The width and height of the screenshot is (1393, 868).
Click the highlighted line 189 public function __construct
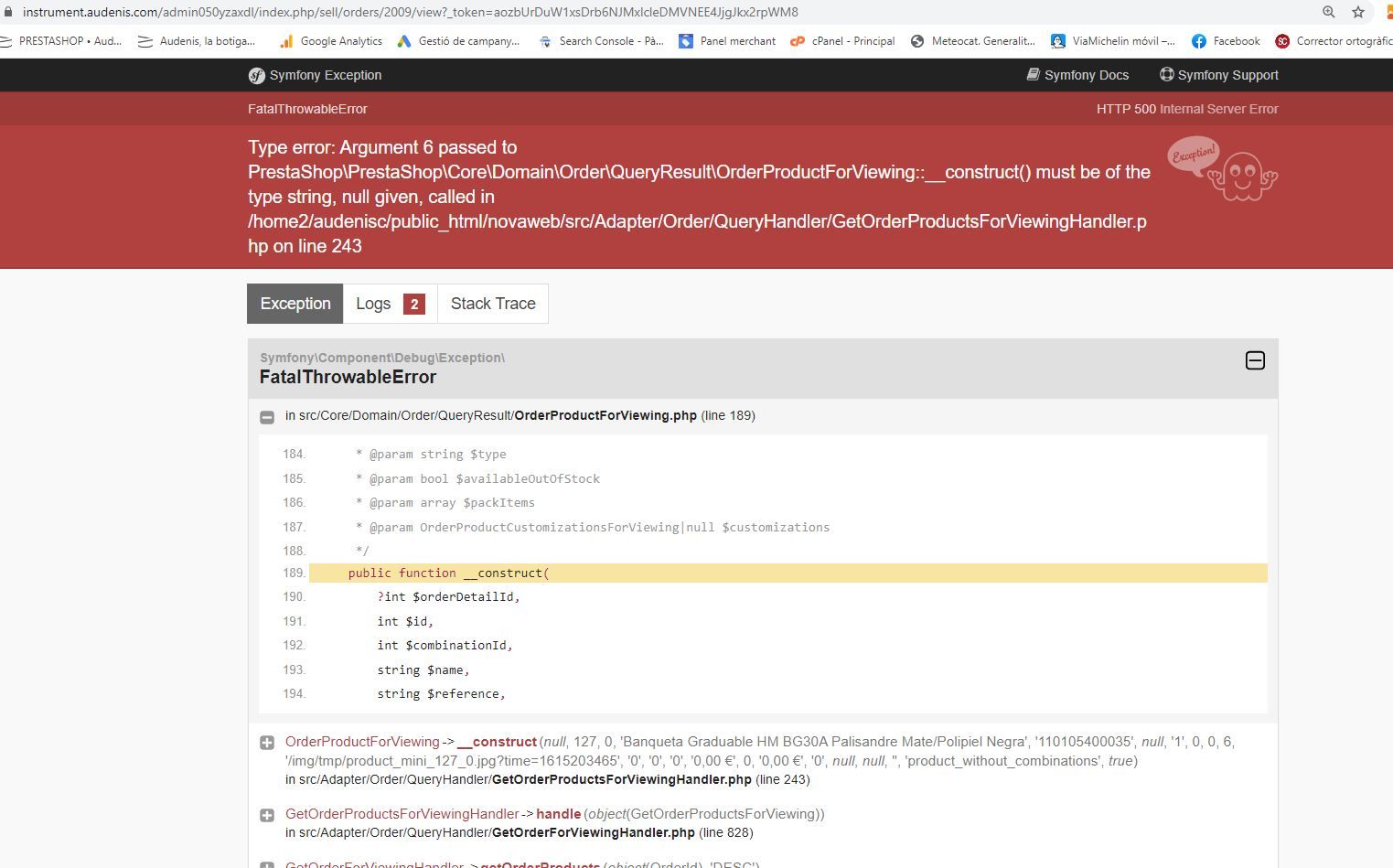(788, 573)
